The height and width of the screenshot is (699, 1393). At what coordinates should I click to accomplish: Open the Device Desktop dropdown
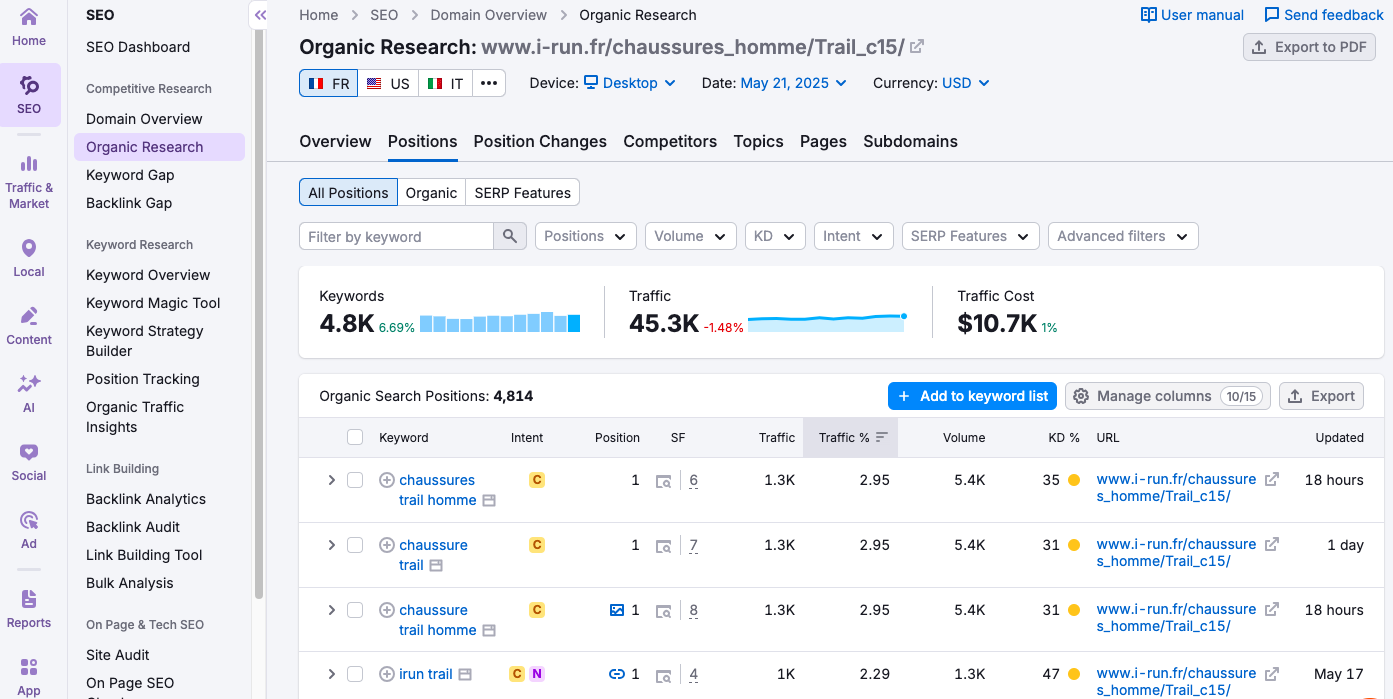[630, 83]
